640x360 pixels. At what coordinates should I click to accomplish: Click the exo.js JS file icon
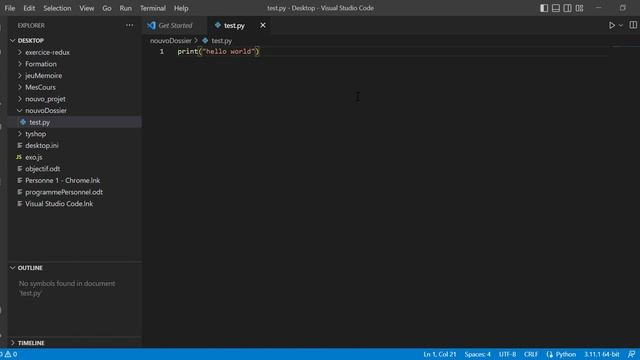coord(19,157)
